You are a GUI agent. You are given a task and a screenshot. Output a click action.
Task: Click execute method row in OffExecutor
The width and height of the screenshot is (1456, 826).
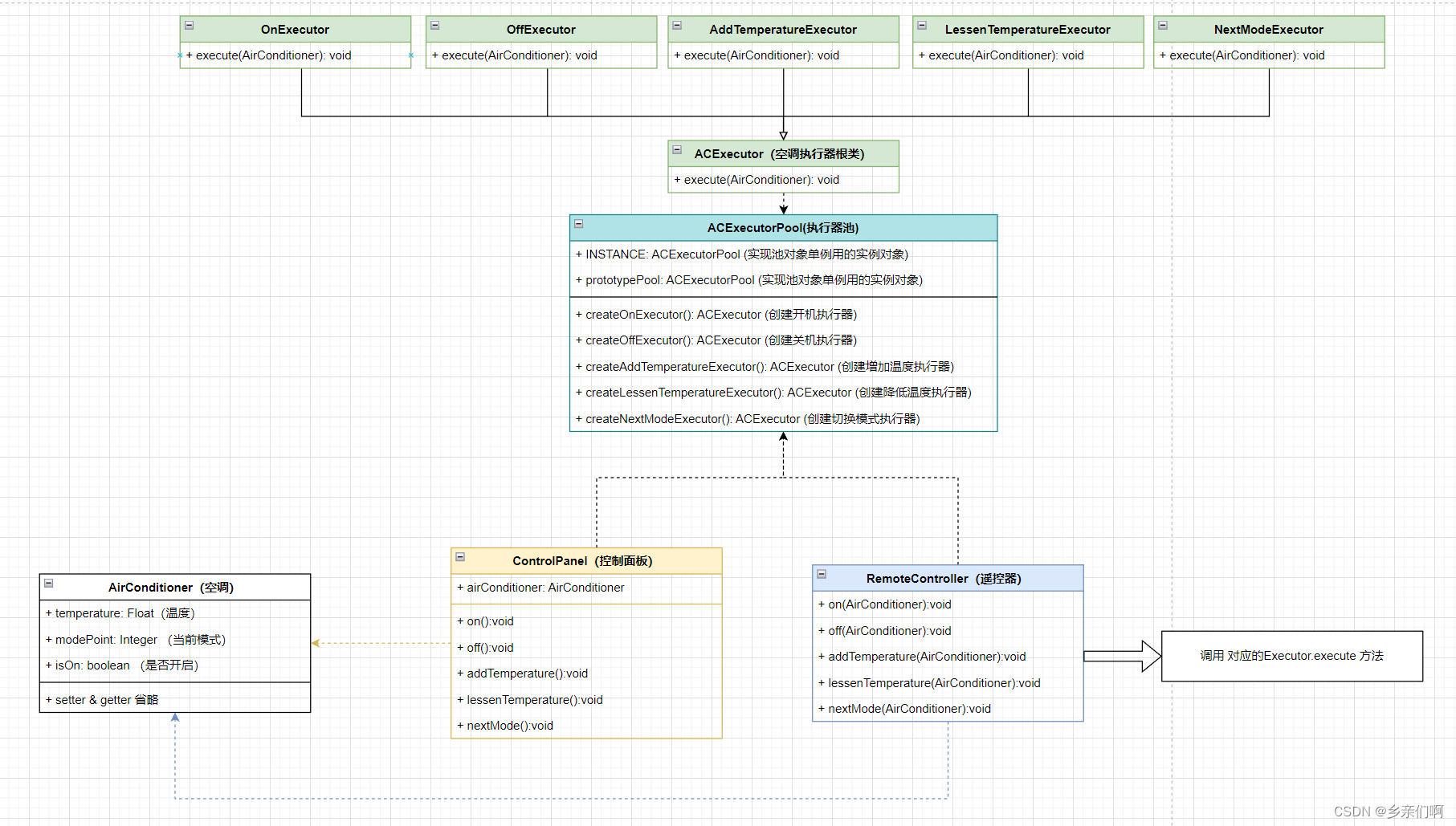[x=541, y=55]
